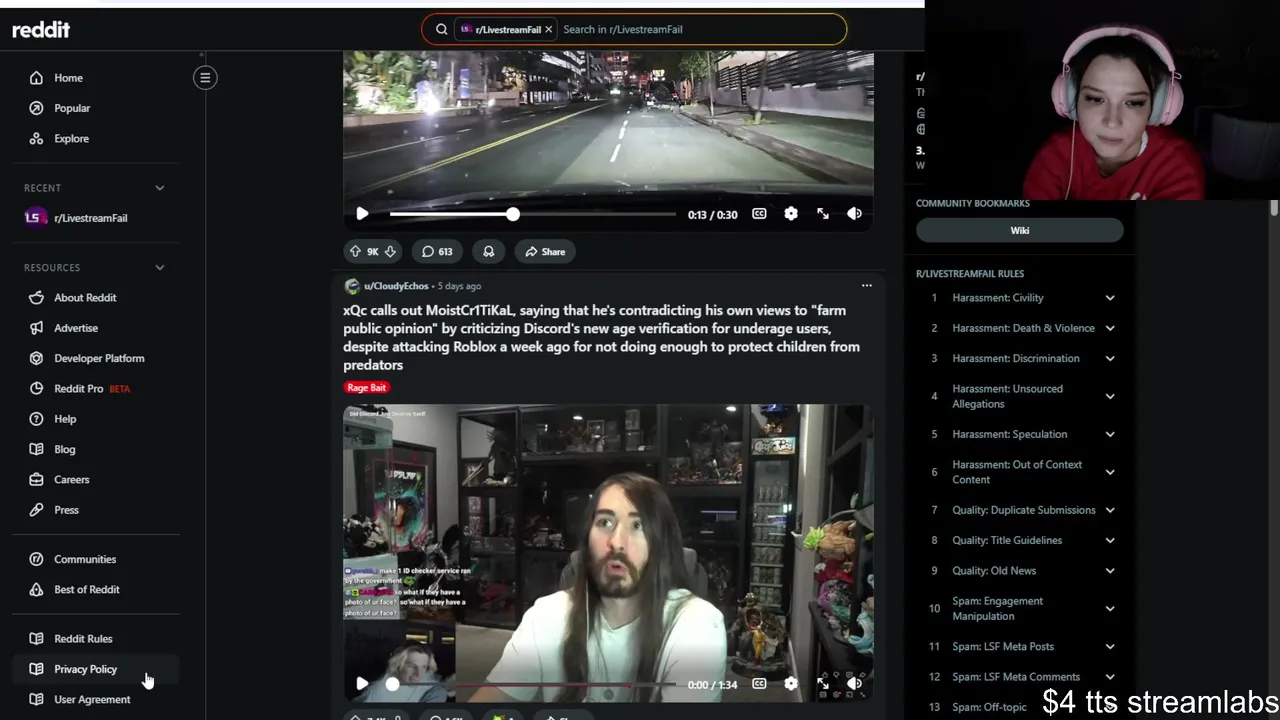
Task: Enter fullscreen on the top video
Action: tap(823, 214)
